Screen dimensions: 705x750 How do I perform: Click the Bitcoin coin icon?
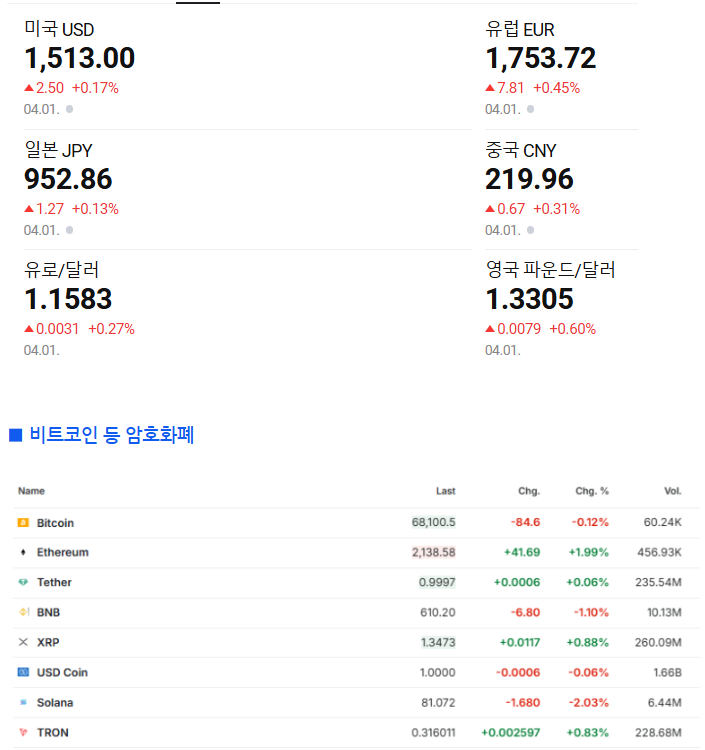tap(23, 523)
